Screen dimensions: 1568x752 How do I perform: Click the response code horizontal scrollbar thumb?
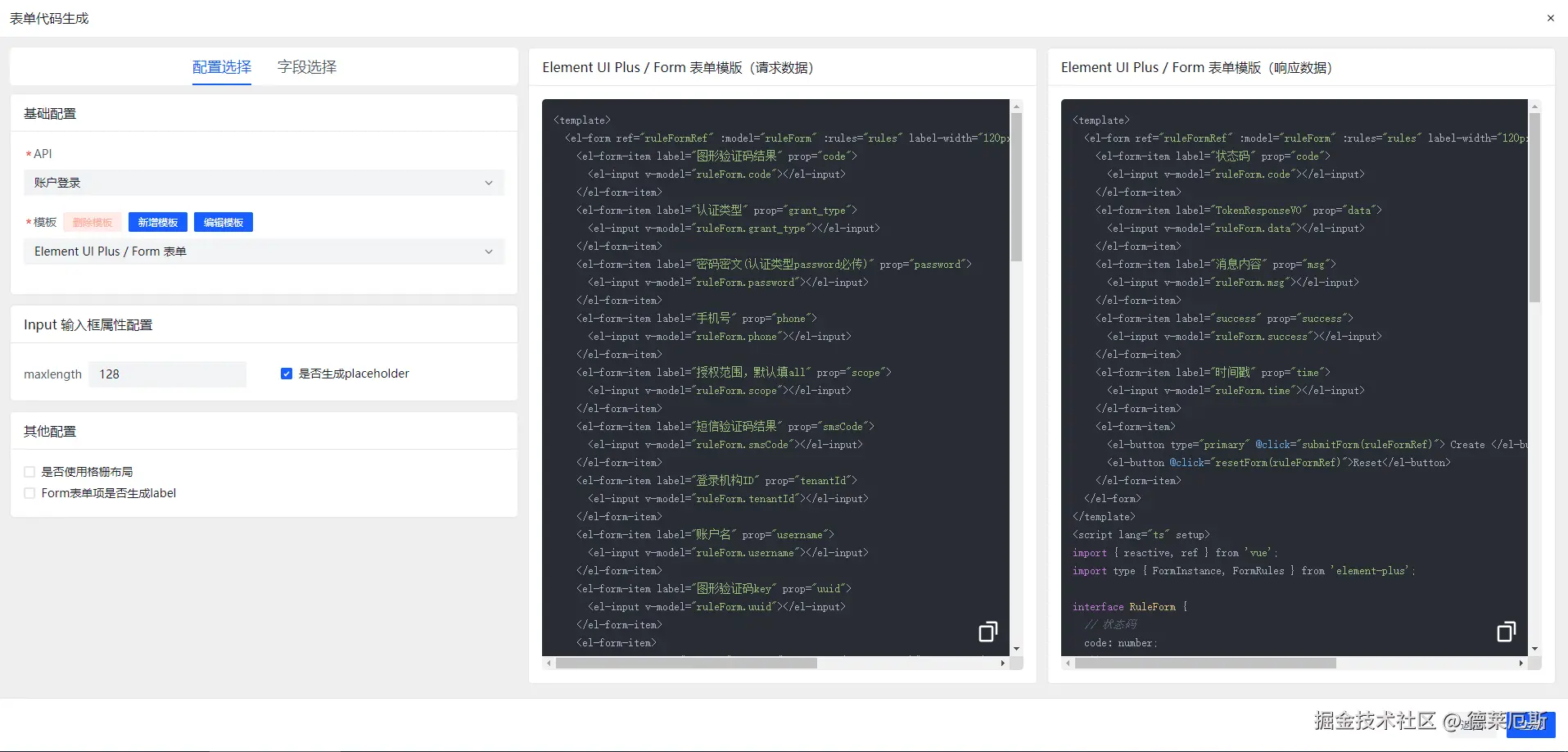1205,664
